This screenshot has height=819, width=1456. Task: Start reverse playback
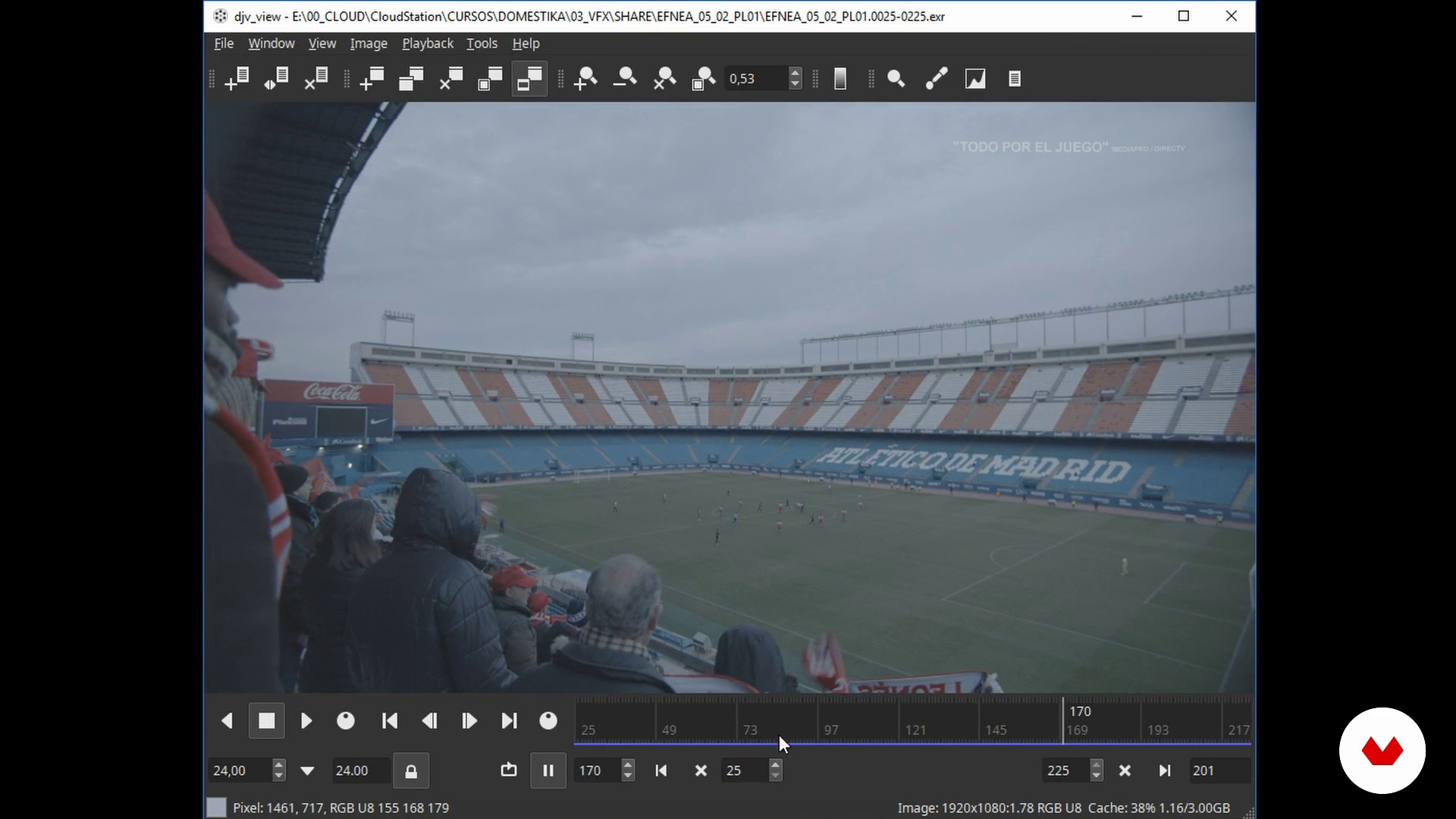point(227,721)
